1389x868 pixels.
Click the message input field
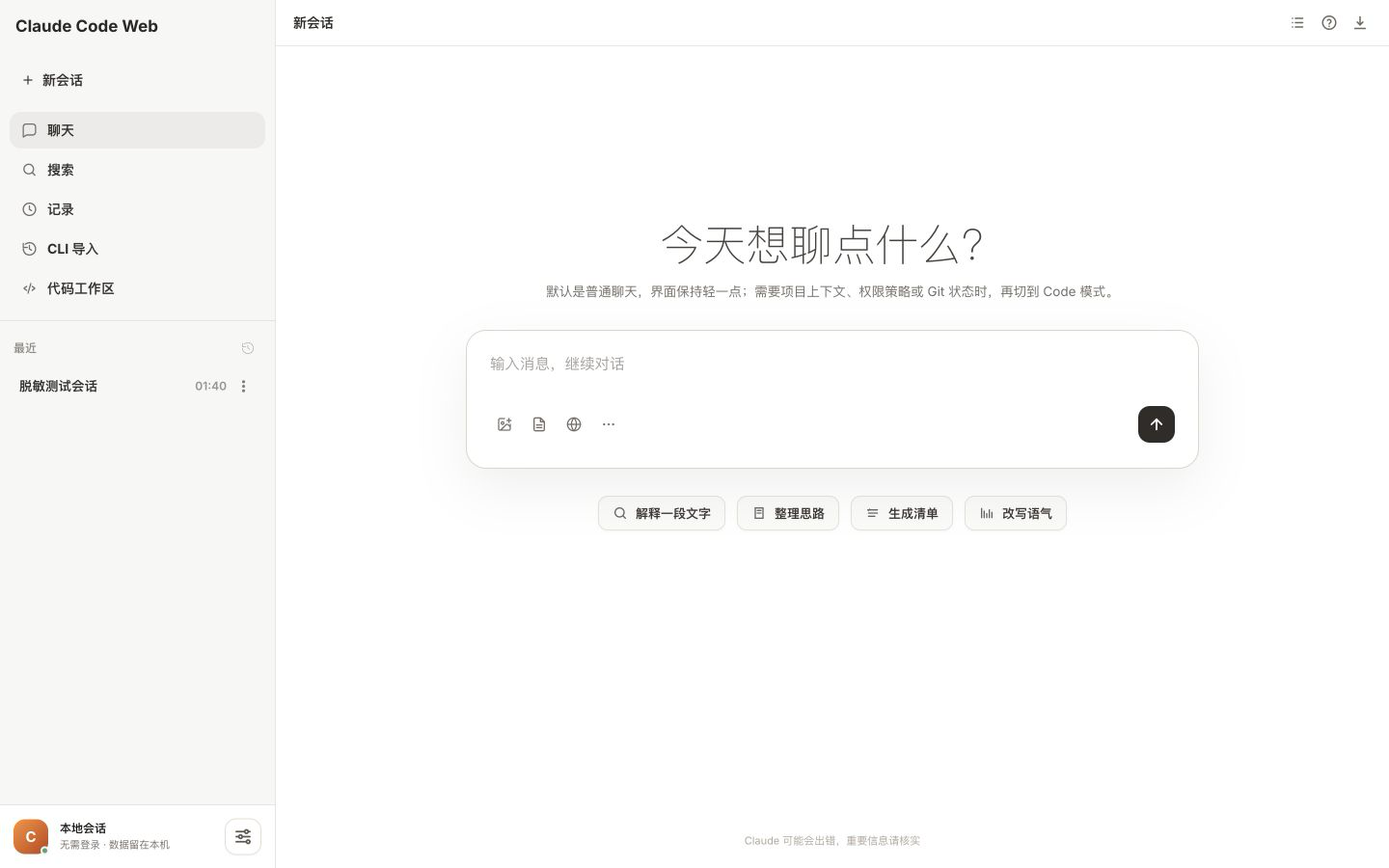pos(831,364)
